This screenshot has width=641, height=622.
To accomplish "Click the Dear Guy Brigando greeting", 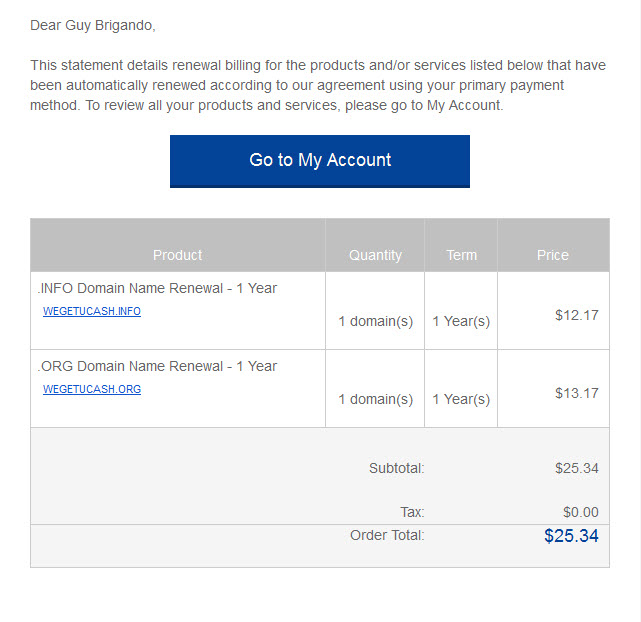I will pyautogui.click(x=93, y=25).
